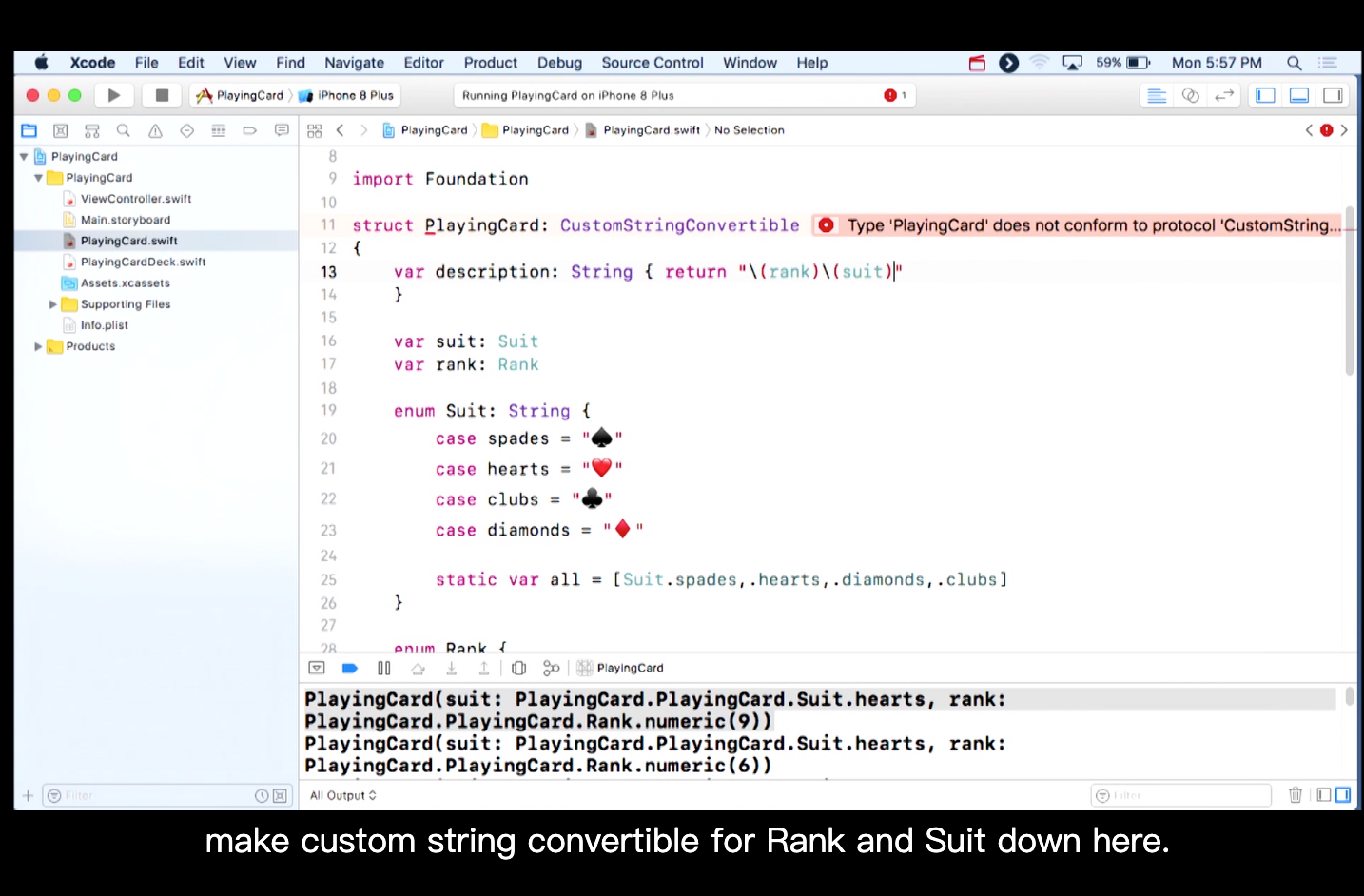The height and width of the screenshot is (896, 1364).
Task: Go back in editor history
Action: [340, 130]
